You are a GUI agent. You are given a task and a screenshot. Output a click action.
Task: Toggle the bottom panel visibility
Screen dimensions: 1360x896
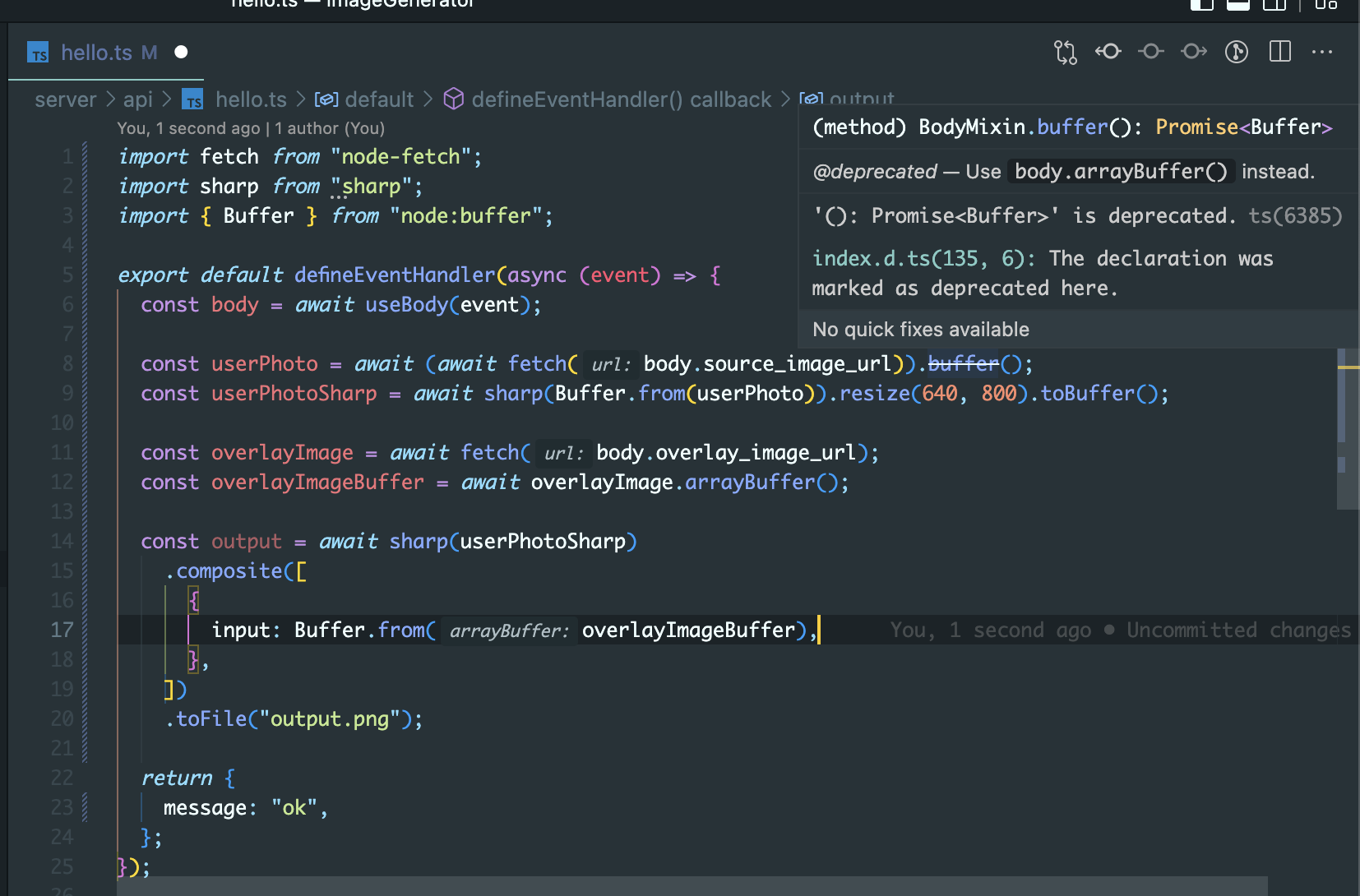[x=1237, y=5]
